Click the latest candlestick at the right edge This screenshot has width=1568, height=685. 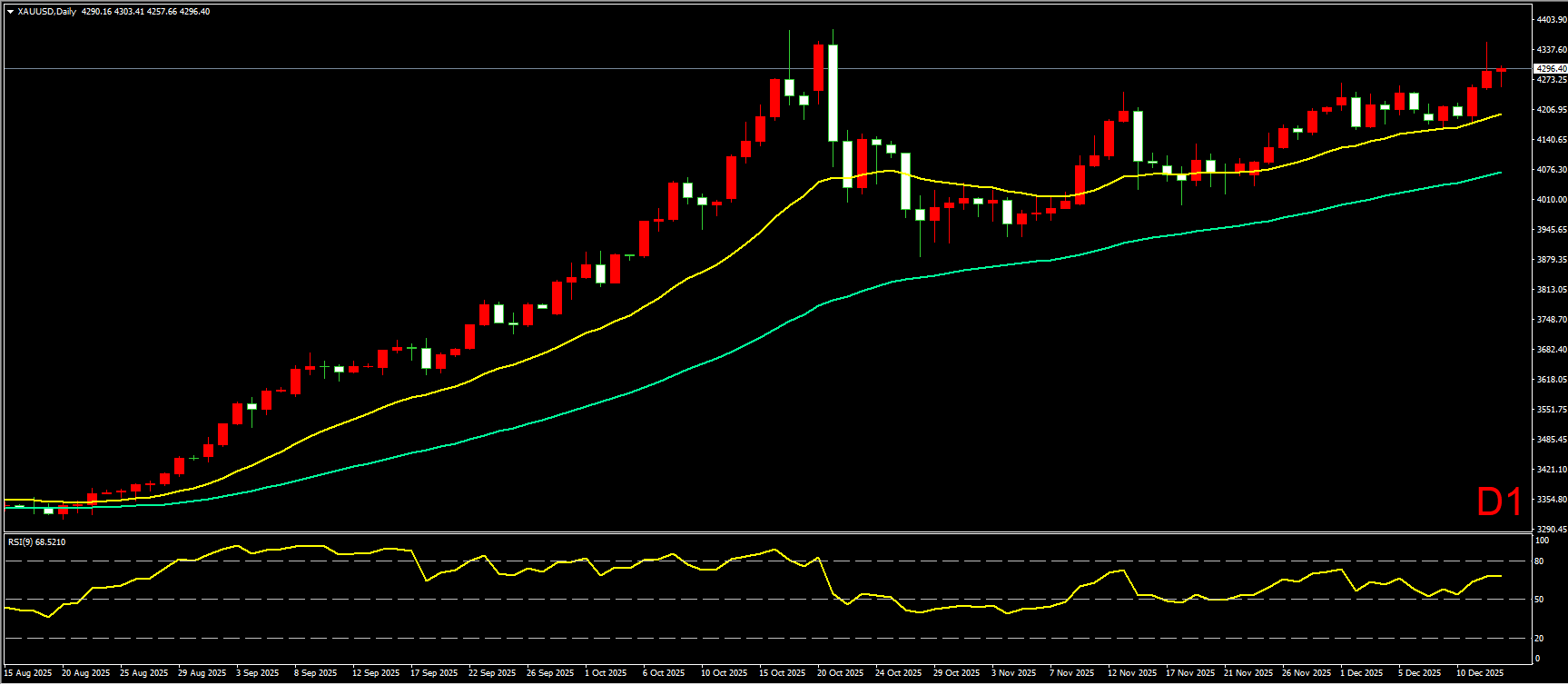coord(1502,70)
